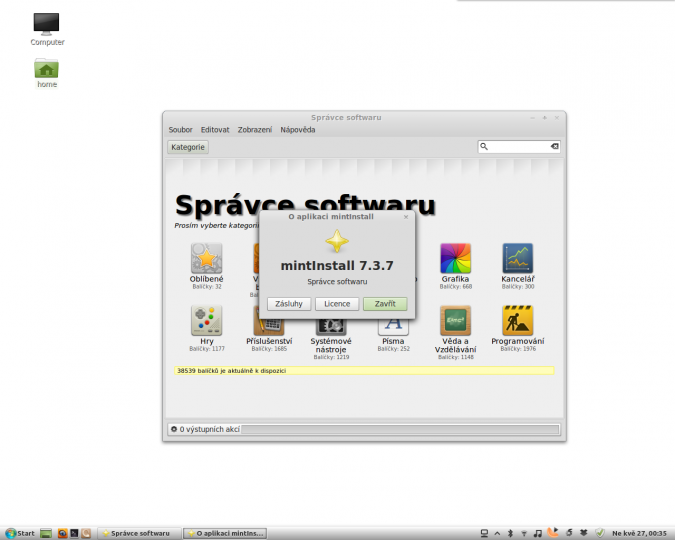Click the 'Balíčky: 252' count under Písma
675x540 pixels.
coord(393,348)
